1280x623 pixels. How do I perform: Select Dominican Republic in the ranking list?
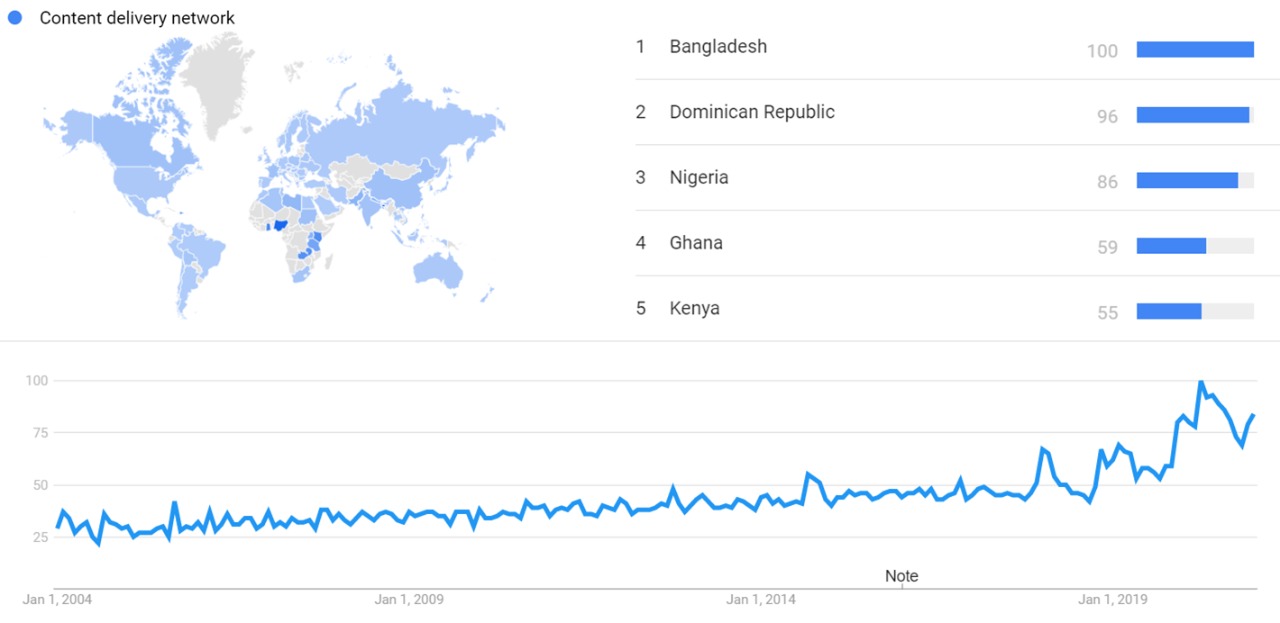pyautogui.click(x=751, y=112)
